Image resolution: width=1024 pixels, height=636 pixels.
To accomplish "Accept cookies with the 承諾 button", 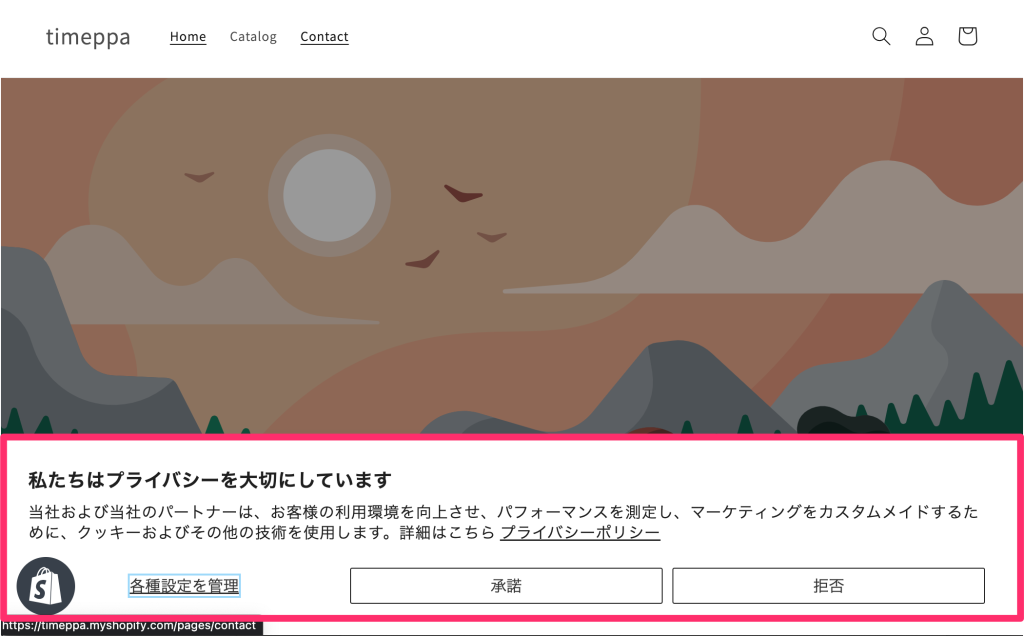I will 506,585.
